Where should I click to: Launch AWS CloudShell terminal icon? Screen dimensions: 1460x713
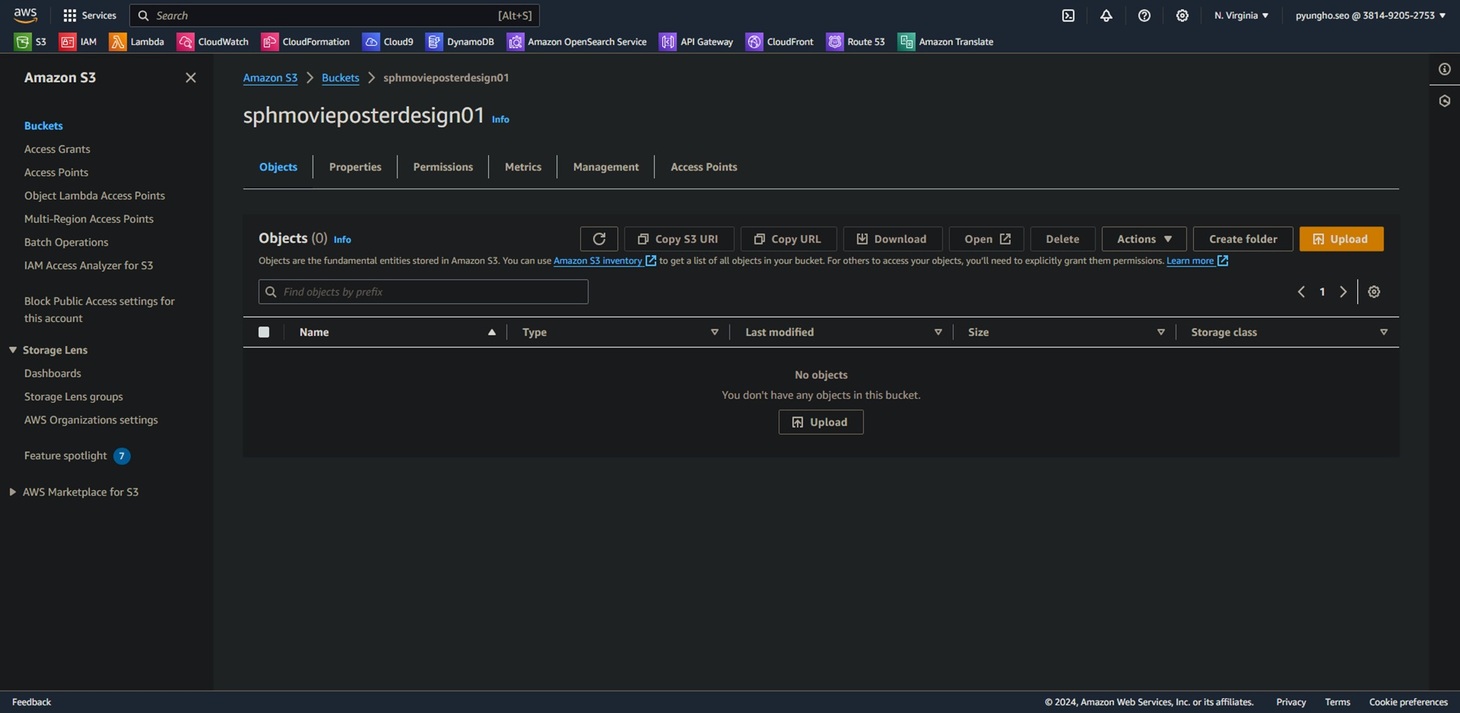point(1068,15)
